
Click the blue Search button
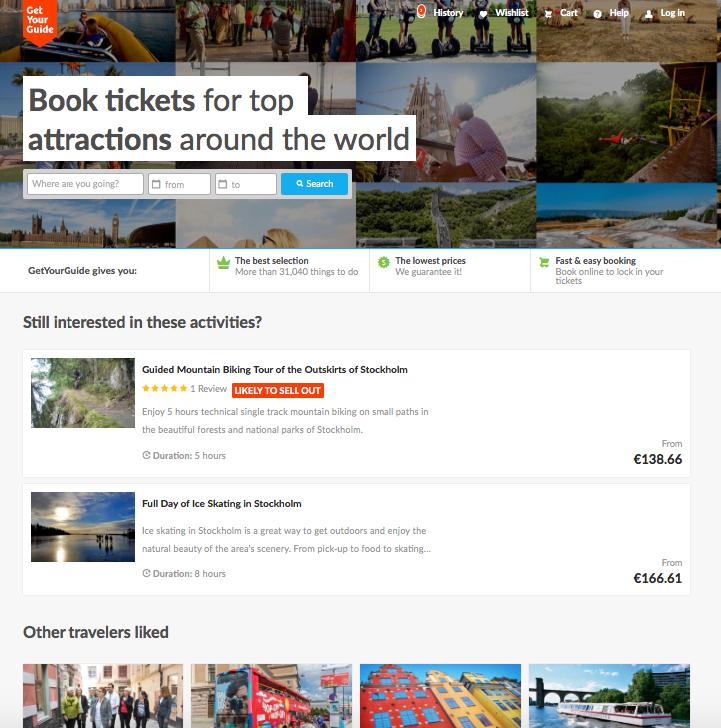point(314,184)
